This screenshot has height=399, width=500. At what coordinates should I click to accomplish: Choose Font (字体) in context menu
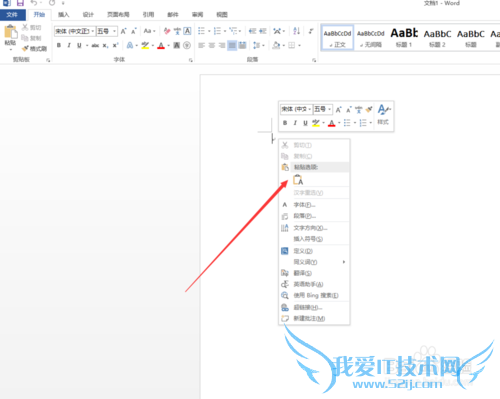pyautogui.click(x=314, y=205)
